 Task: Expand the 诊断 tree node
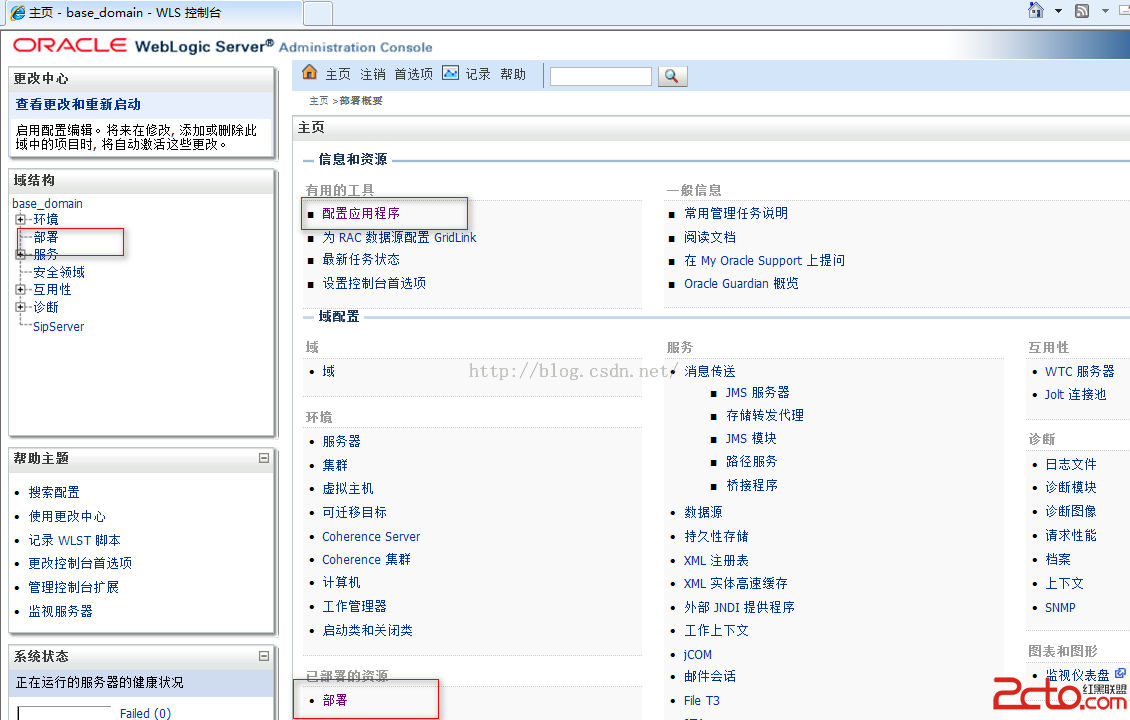20,306
